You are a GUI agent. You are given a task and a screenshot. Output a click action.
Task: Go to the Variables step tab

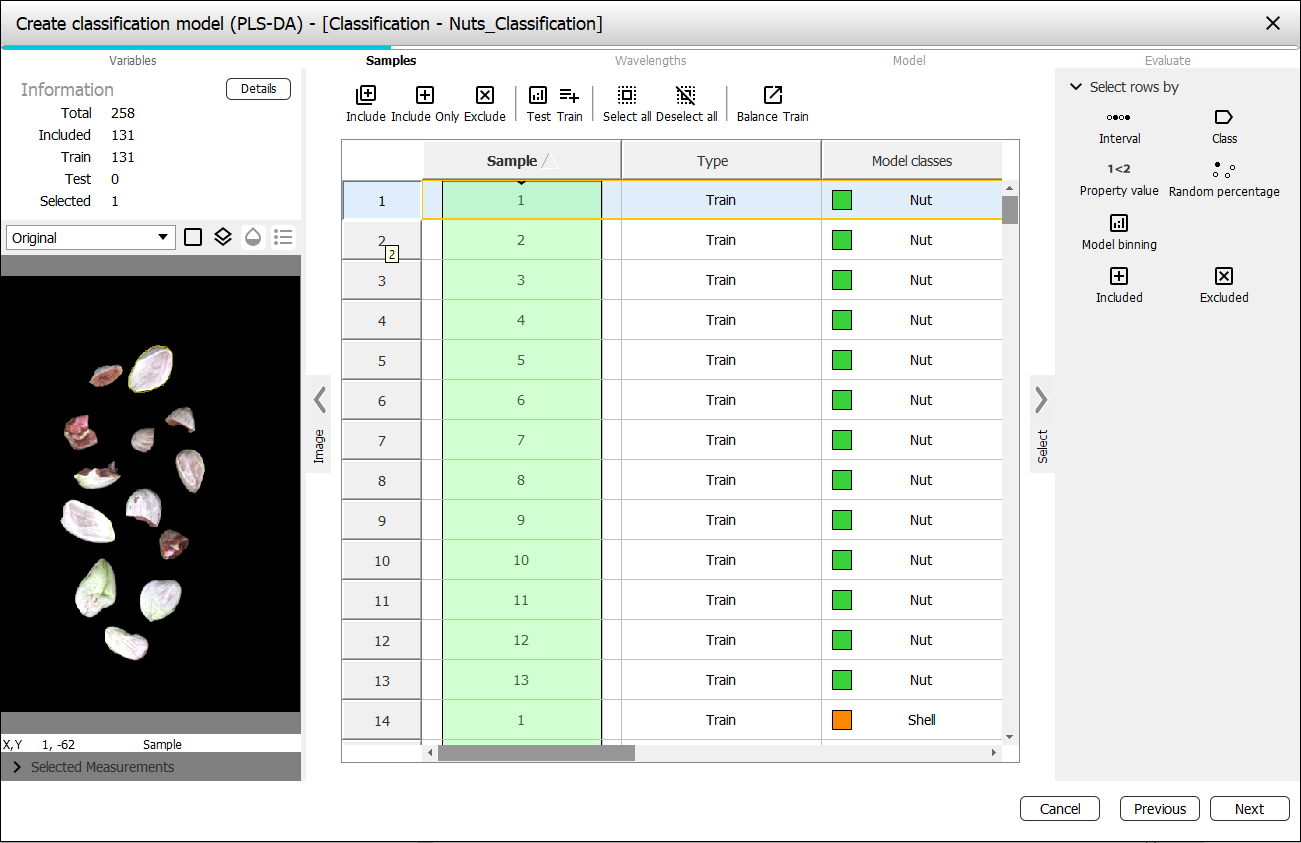[133, 61]
